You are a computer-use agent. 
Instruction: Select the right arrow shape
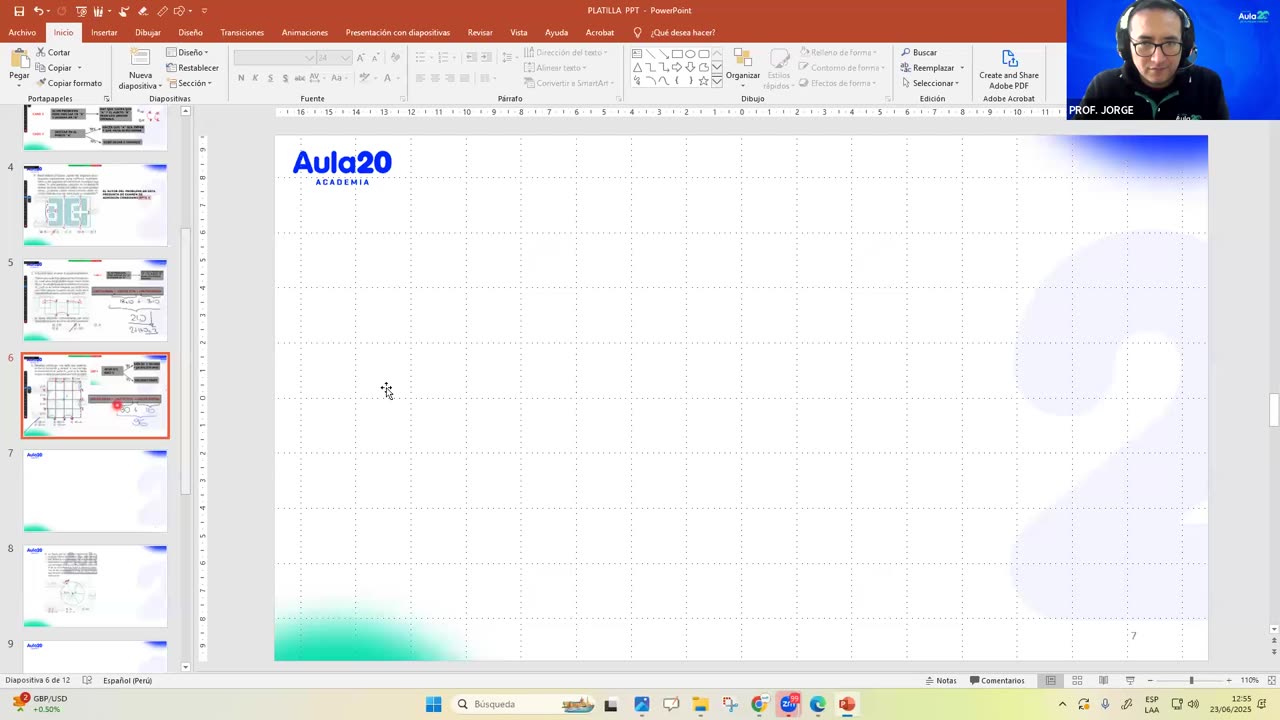point(677,67)
